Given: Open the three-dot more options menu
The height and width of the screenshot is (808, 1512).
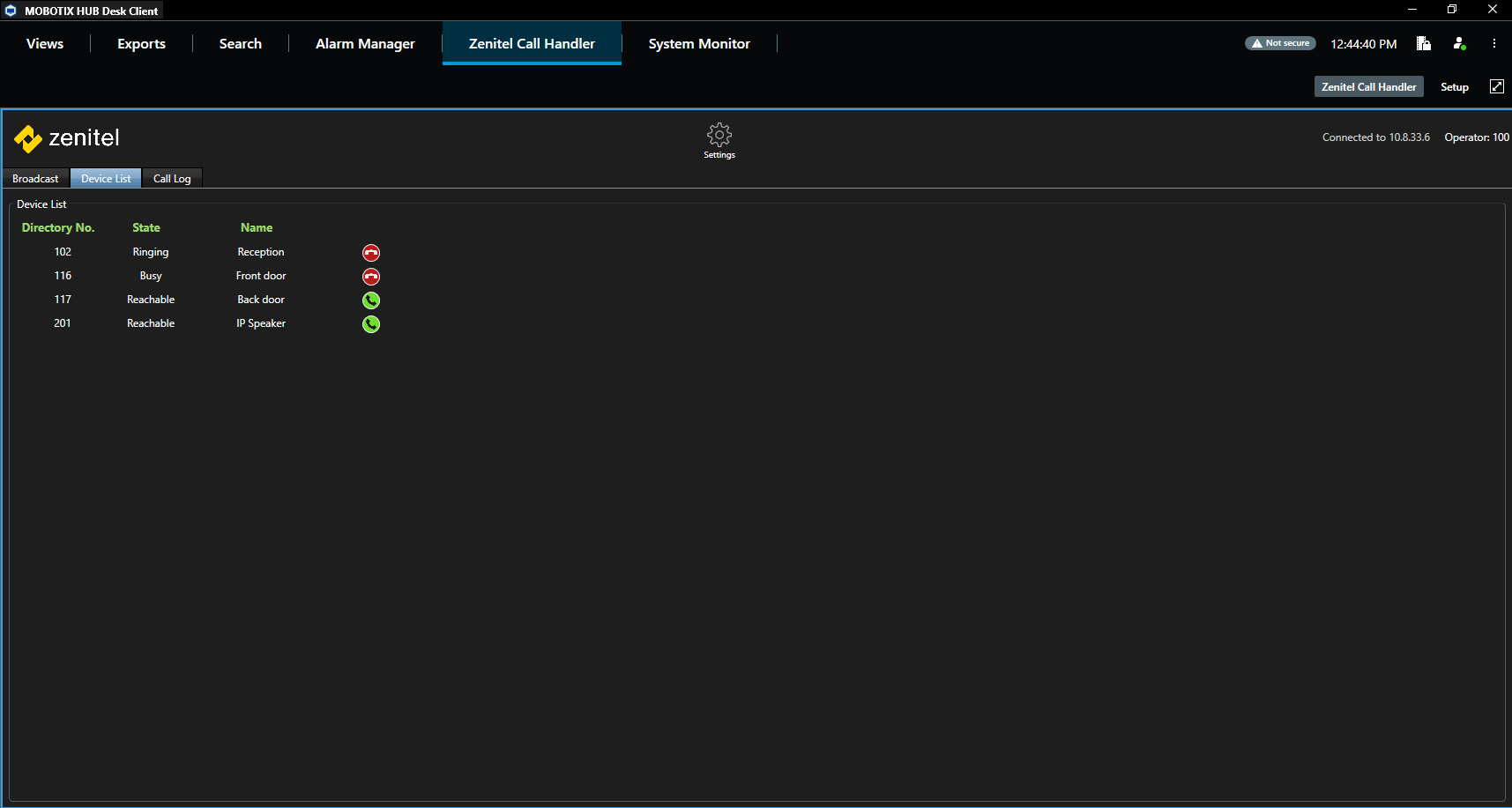Looking at the screenshot, I should click(x=1494, y=43).
